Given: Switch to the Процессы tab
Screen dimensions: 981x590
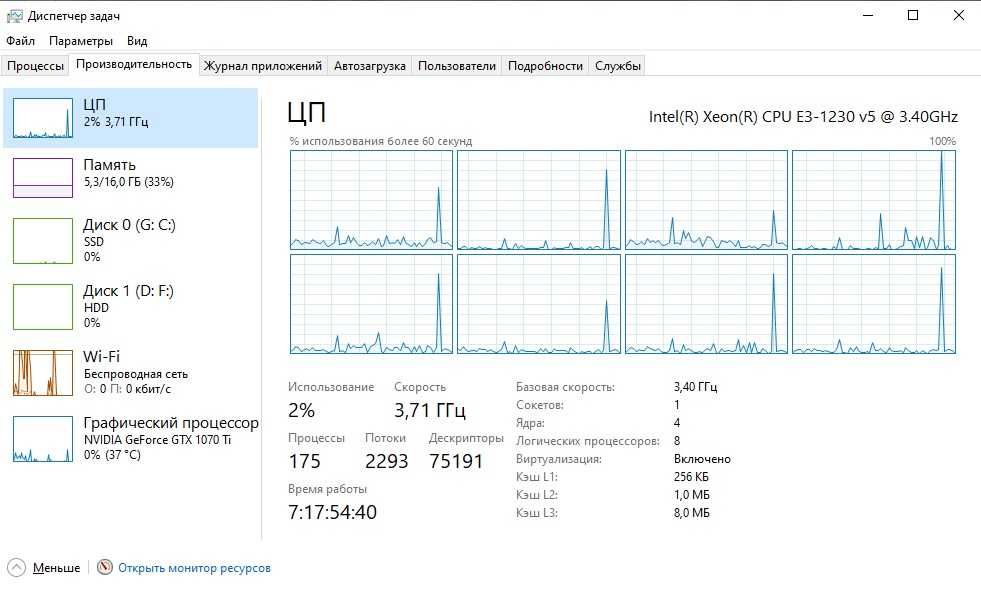Looking at the screenshot, I should (x=35, y=65).
